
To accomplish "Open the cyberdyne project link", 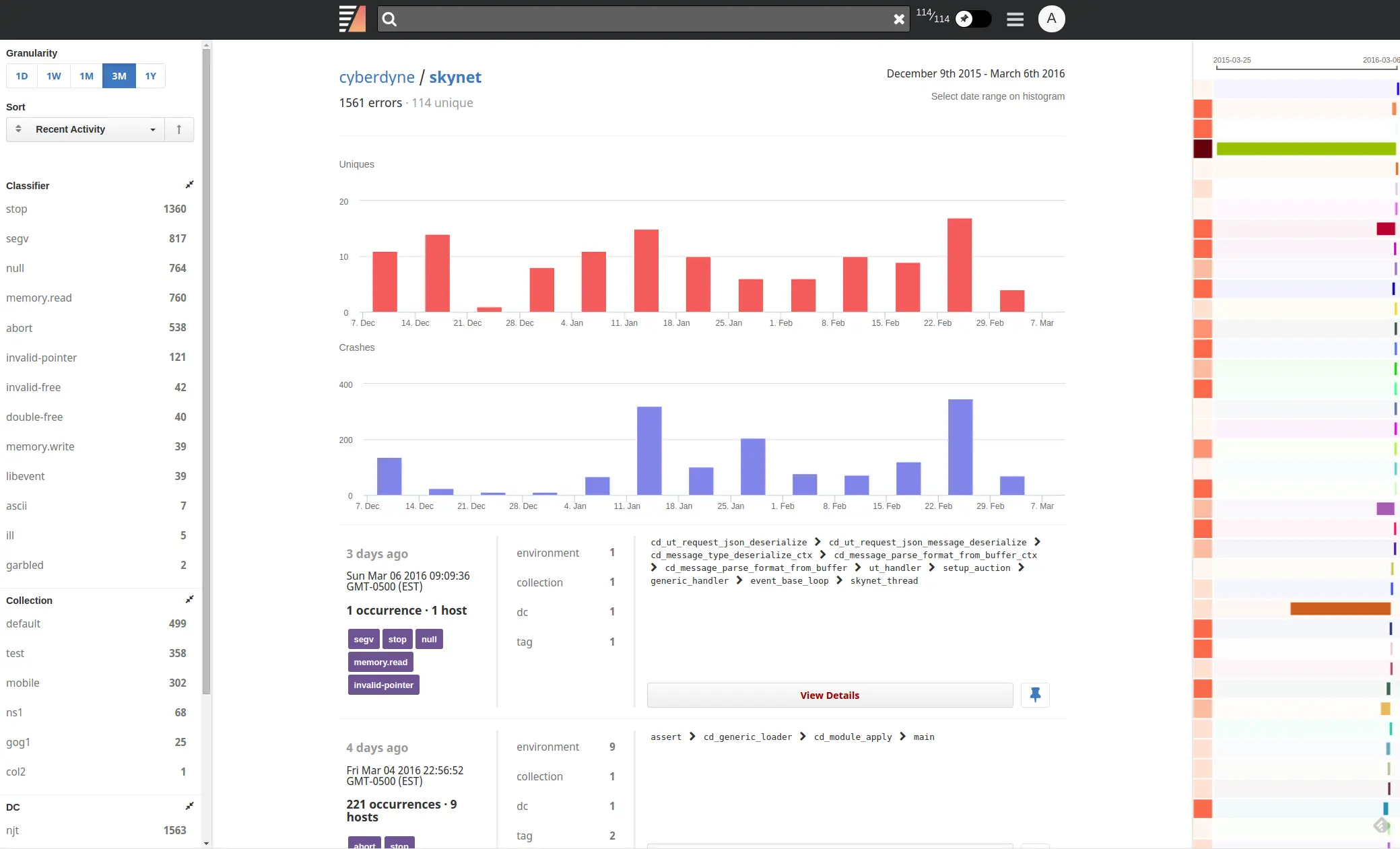I will coord(377,77).
